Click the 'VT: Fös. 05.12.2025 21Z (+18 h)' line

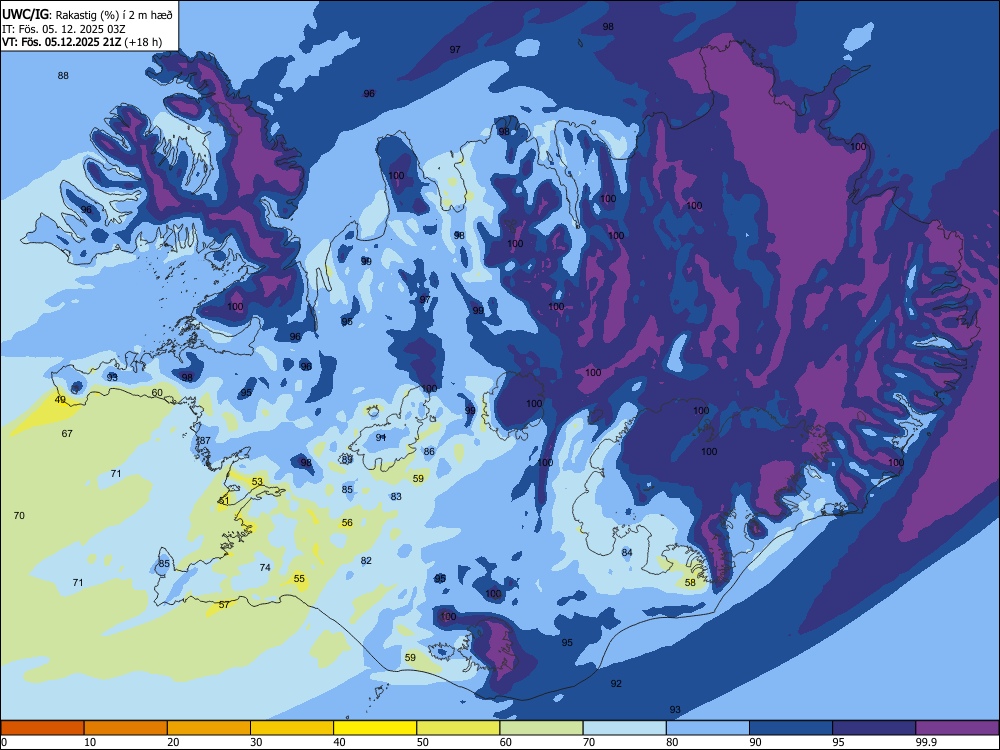click(x=82, y=42)
